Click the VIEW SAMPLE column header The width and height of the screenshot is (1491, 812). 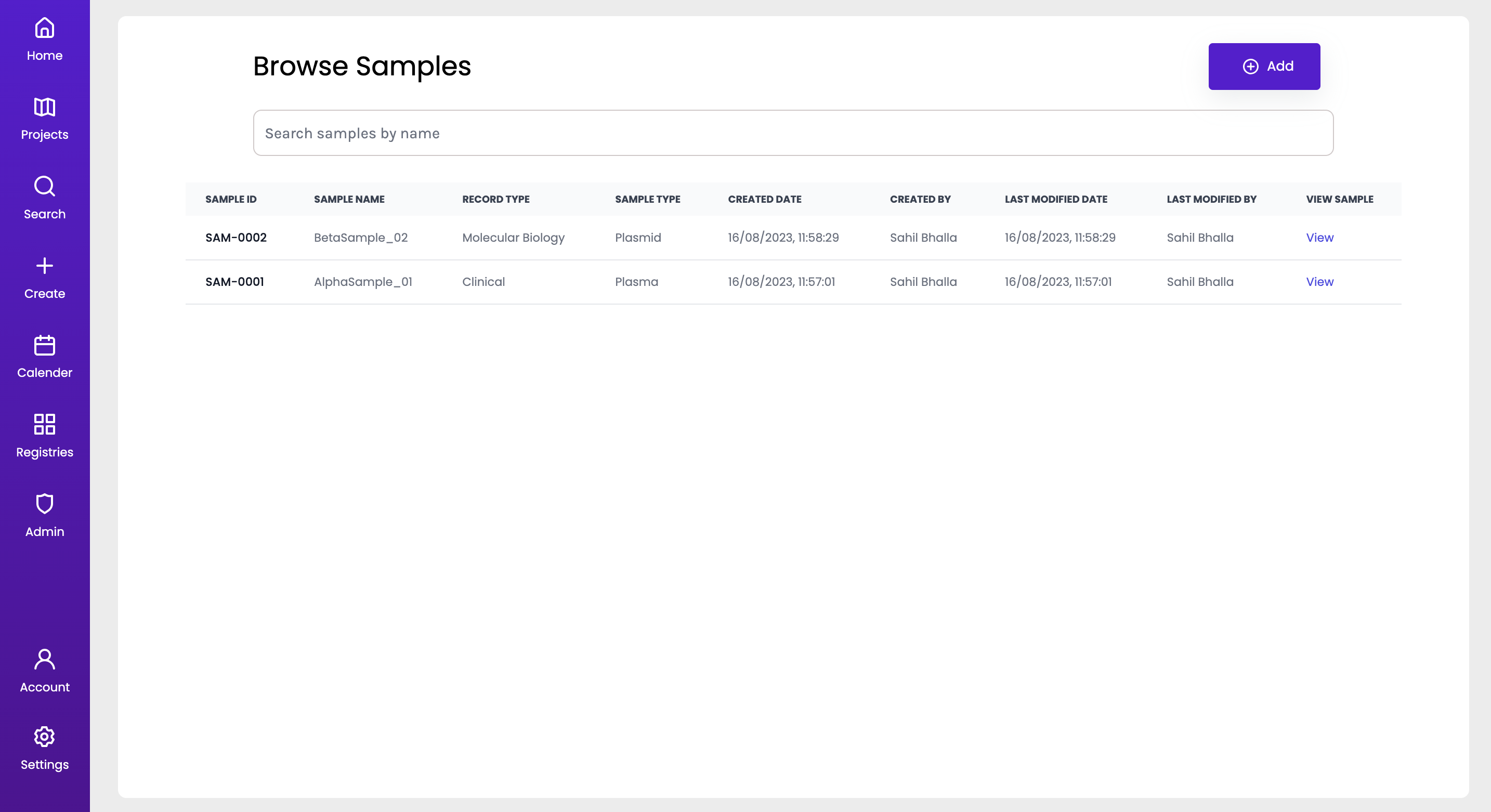point(1339,199)
